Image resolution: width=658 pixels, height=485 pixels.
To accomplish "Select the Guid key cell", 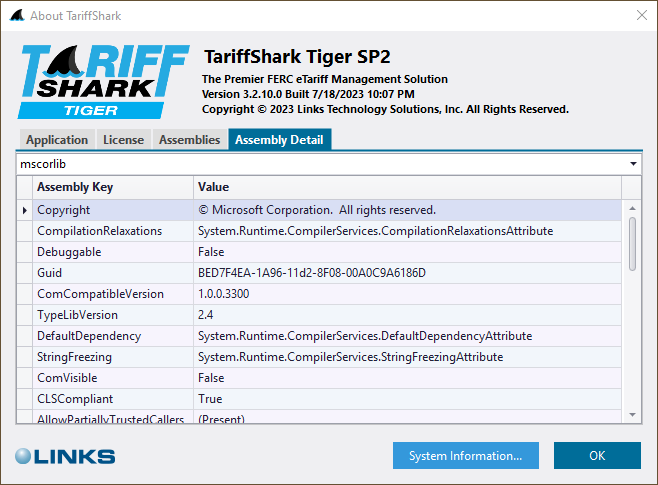I will coord(113,273).
